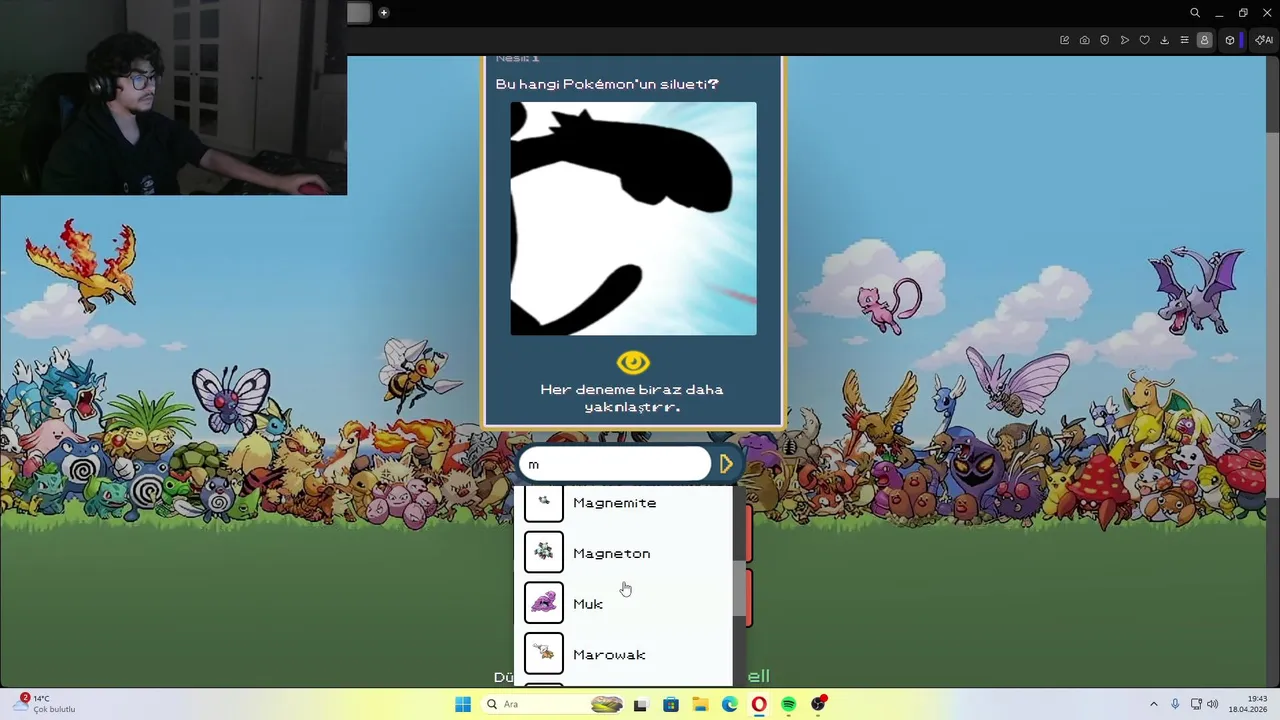Open a new browser tab with plus
The image size is (1280, 720).
[383, 13]
